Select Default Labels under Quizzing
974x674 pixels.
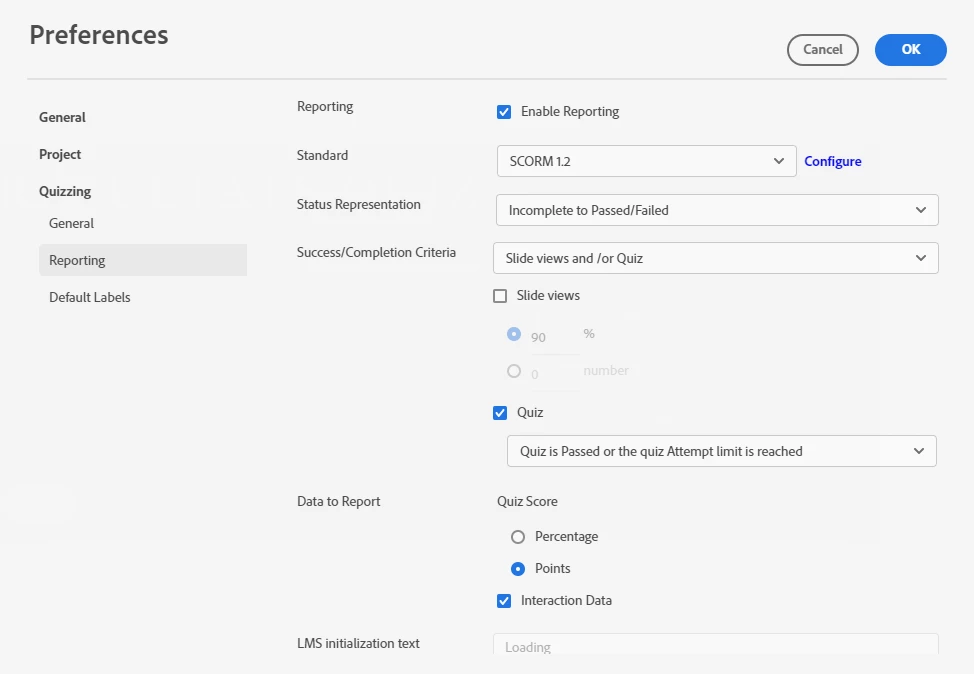[90, 297]
